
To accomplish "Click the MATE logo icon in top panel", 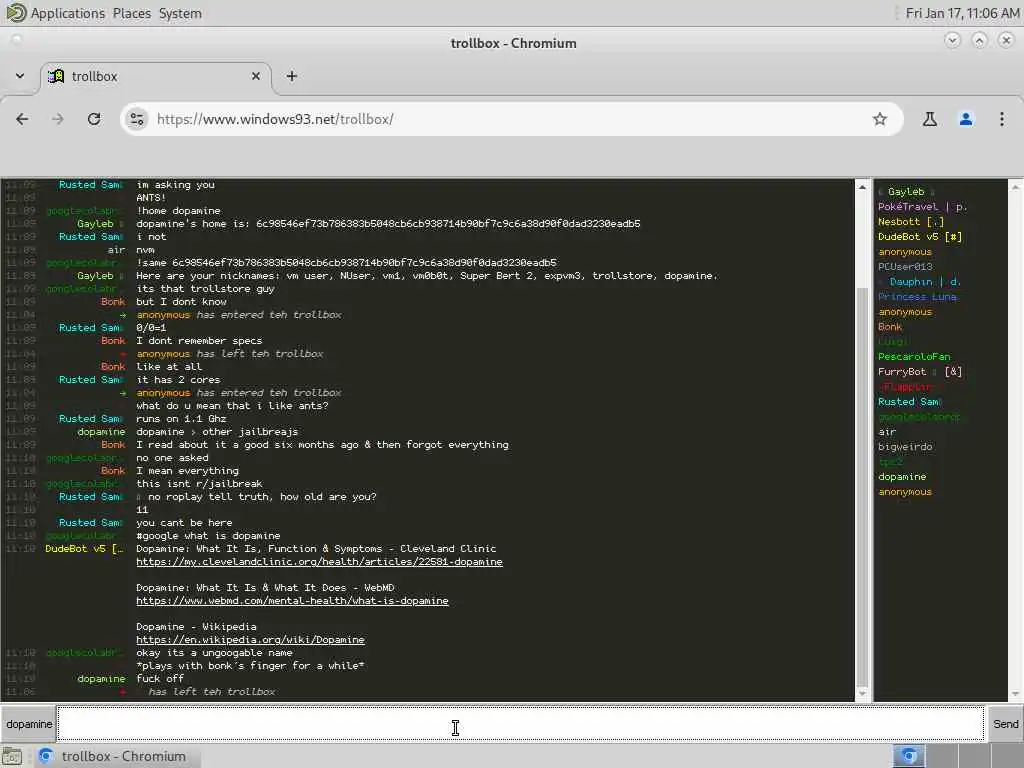I will (x=16, y=13).
